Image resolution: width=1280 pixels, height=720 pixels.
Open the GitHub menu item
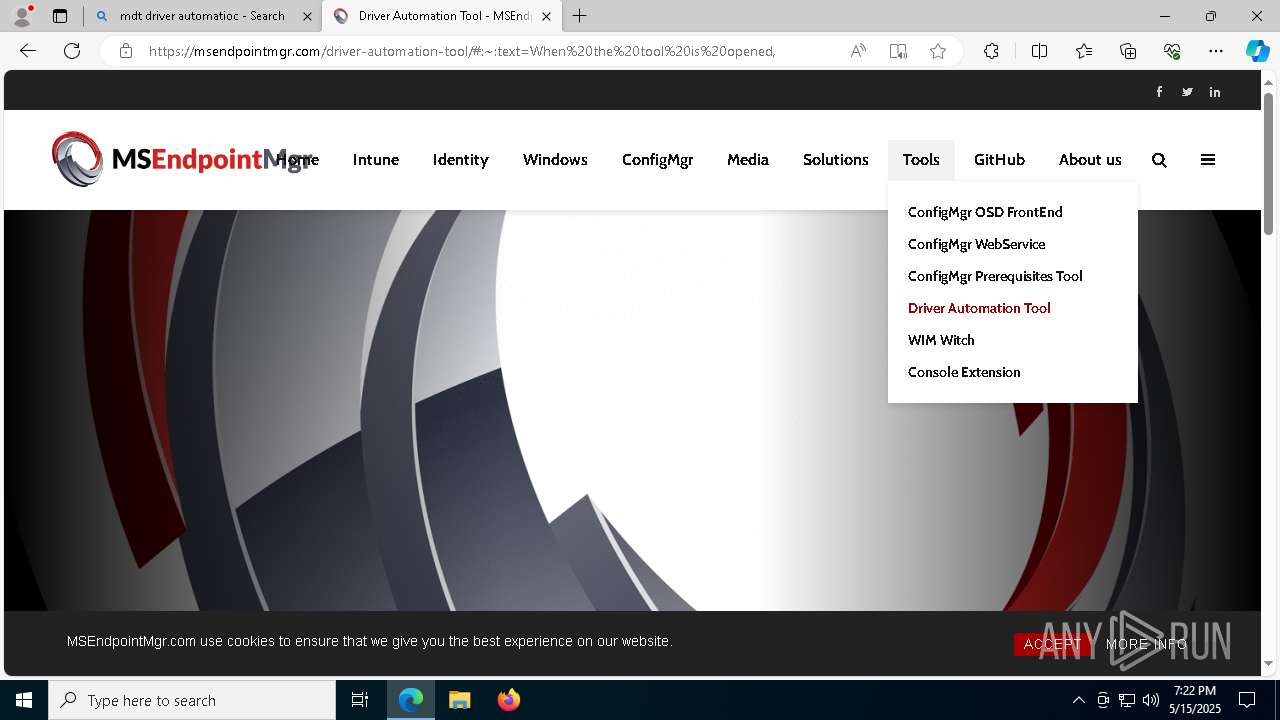point(1000,160)
